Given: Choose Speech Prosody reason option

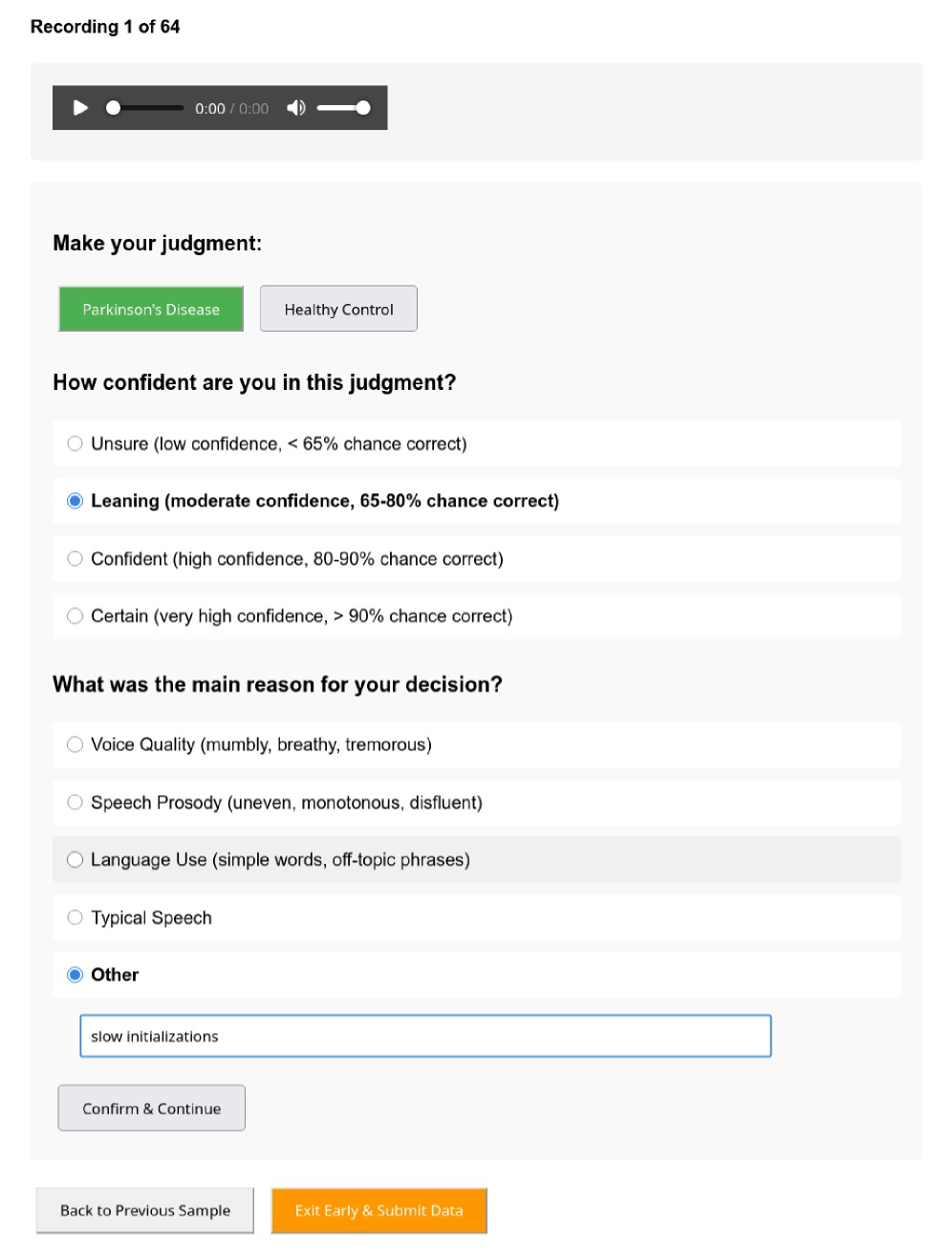Looking at the screenshot, I should 76,803.
